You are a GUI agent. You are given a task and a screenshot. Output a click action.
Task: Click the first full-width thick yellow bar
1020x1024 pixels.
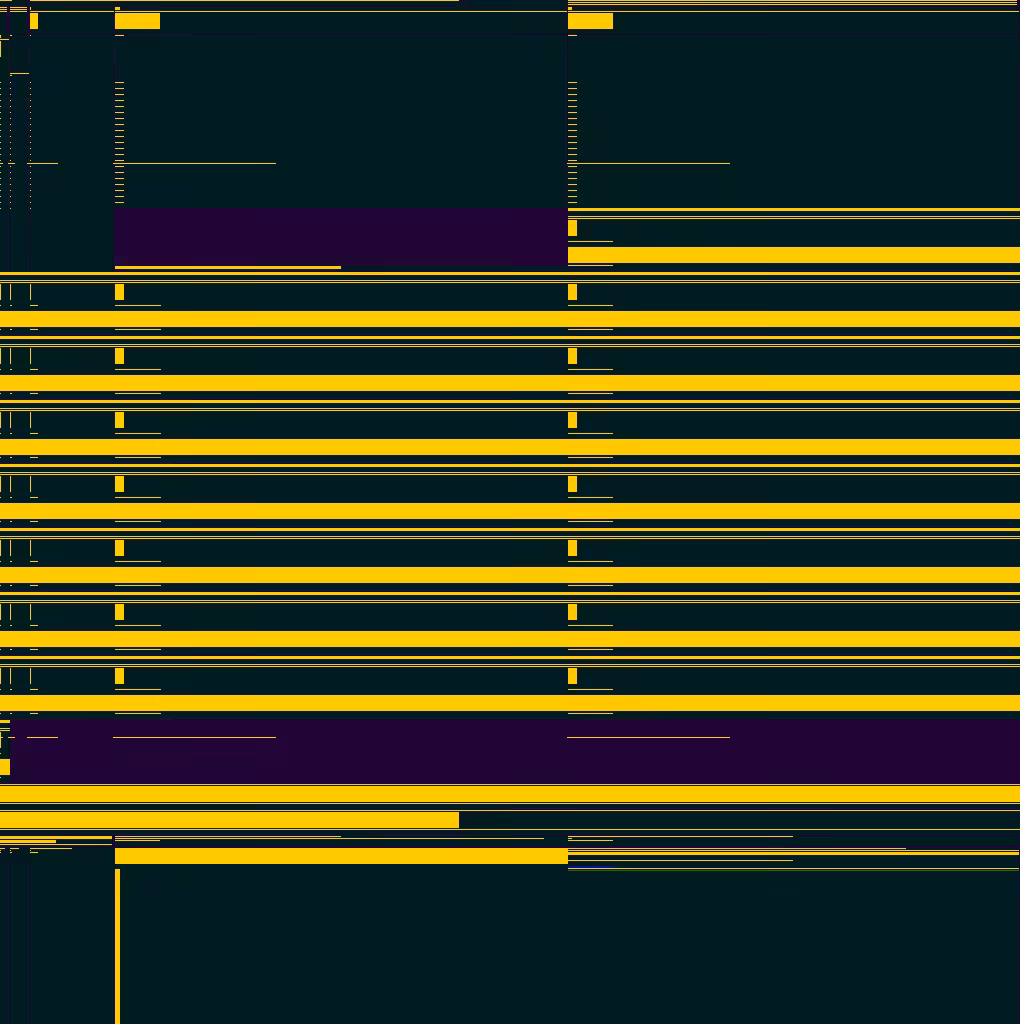(x=510, y=319)
